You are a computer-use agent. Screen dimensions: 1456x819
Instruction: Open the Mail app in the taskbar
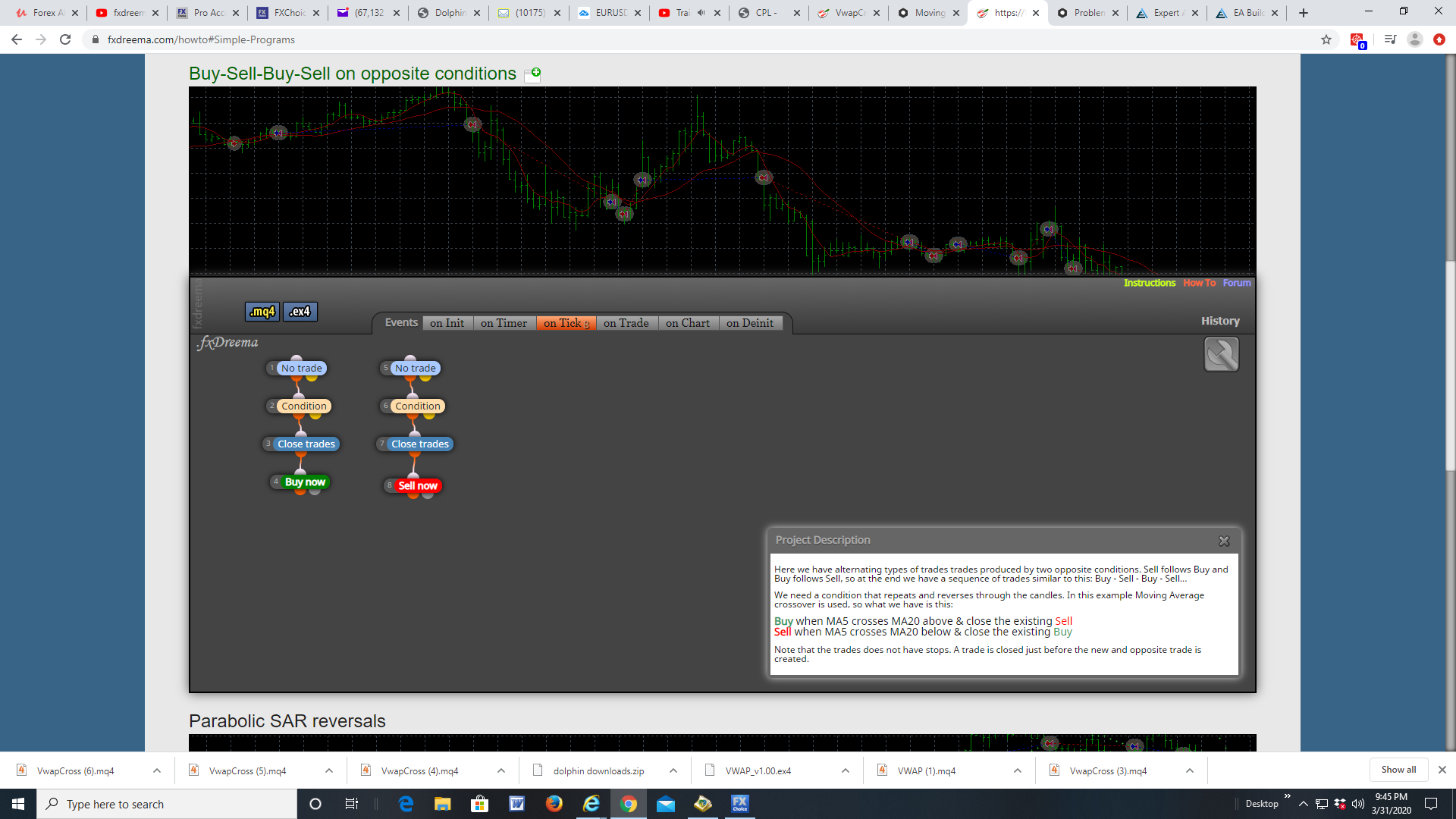point(665,804)
